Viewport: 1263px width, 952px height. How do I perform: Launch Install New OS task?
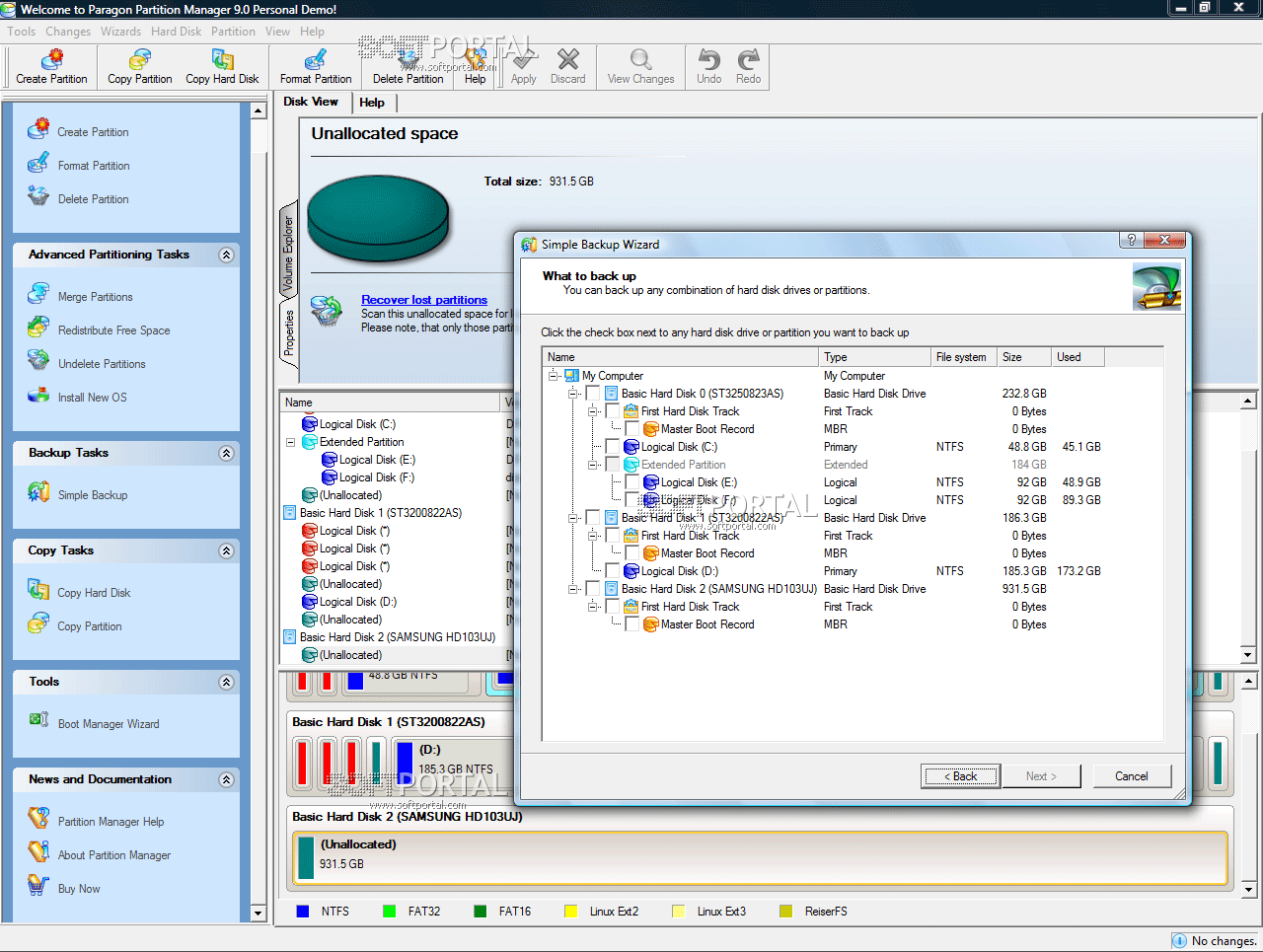tap(92, 398)
